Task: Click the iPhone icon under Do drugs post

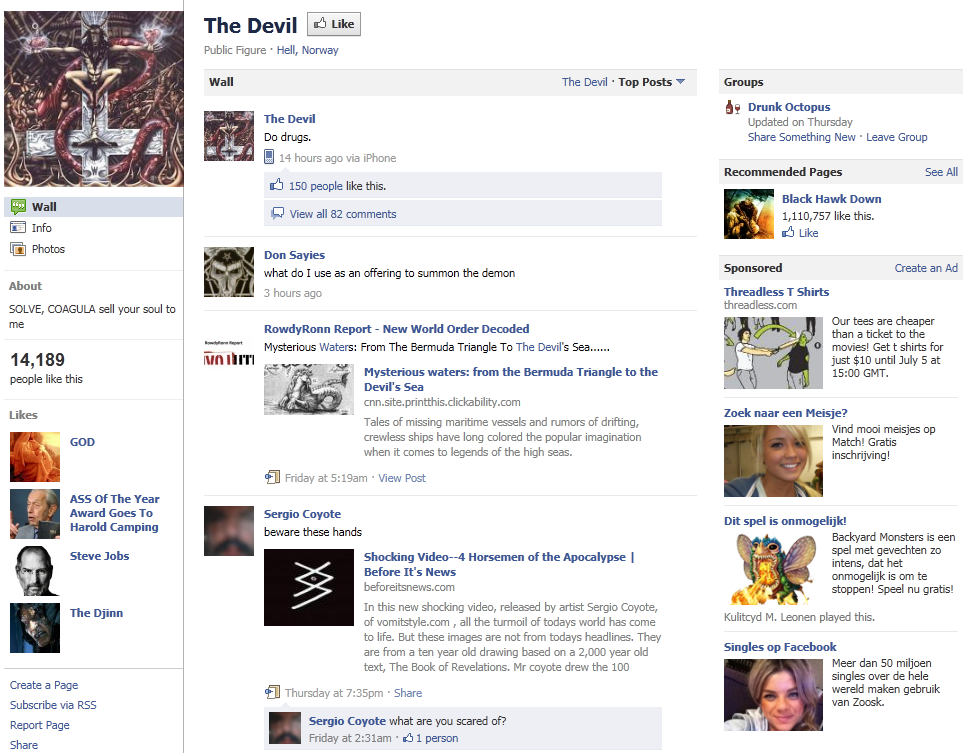Action: pyautogui.click(x=269, y=157)
